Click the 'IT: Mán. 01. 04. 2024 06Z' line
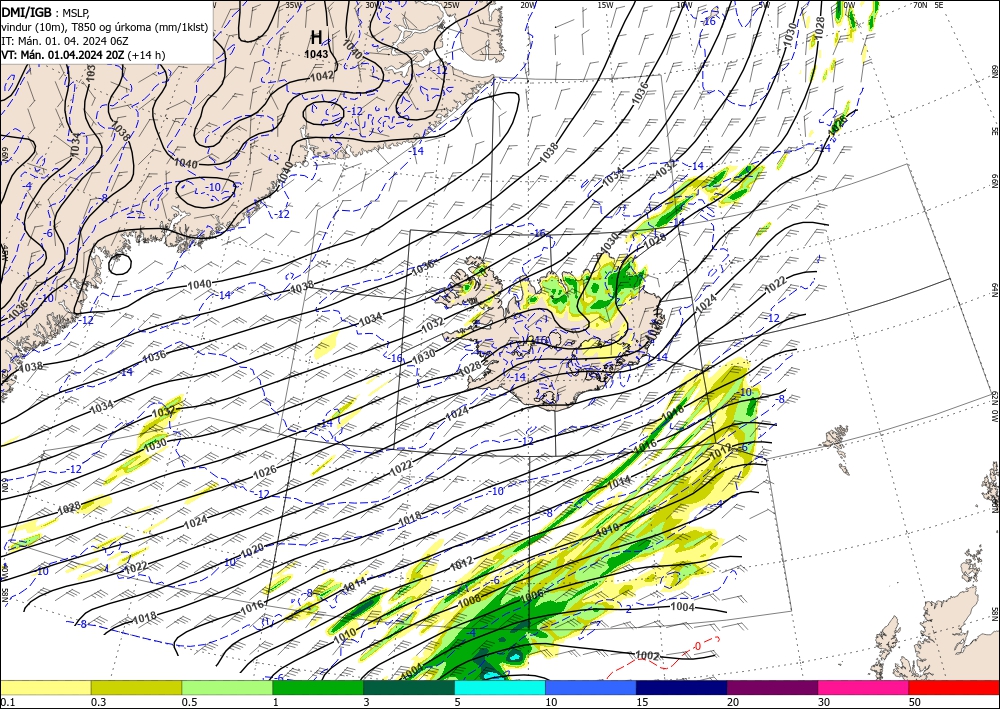Viewport: 1000px width, 709px height. coord(65,41)
